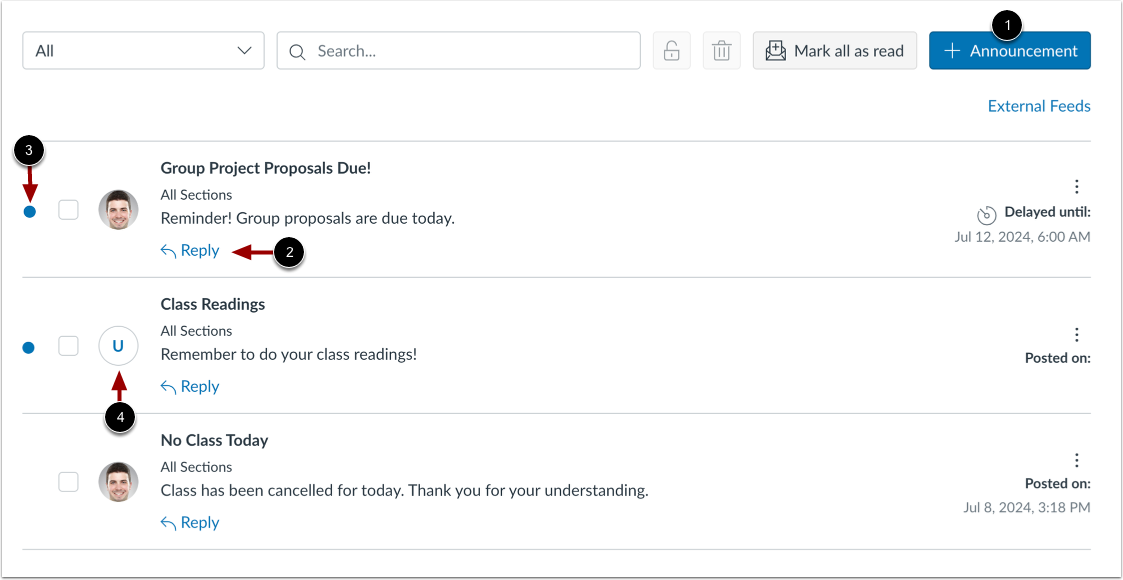Click the instructor avatar on Group Project Proposals
1123x580 pixels.
118,209
